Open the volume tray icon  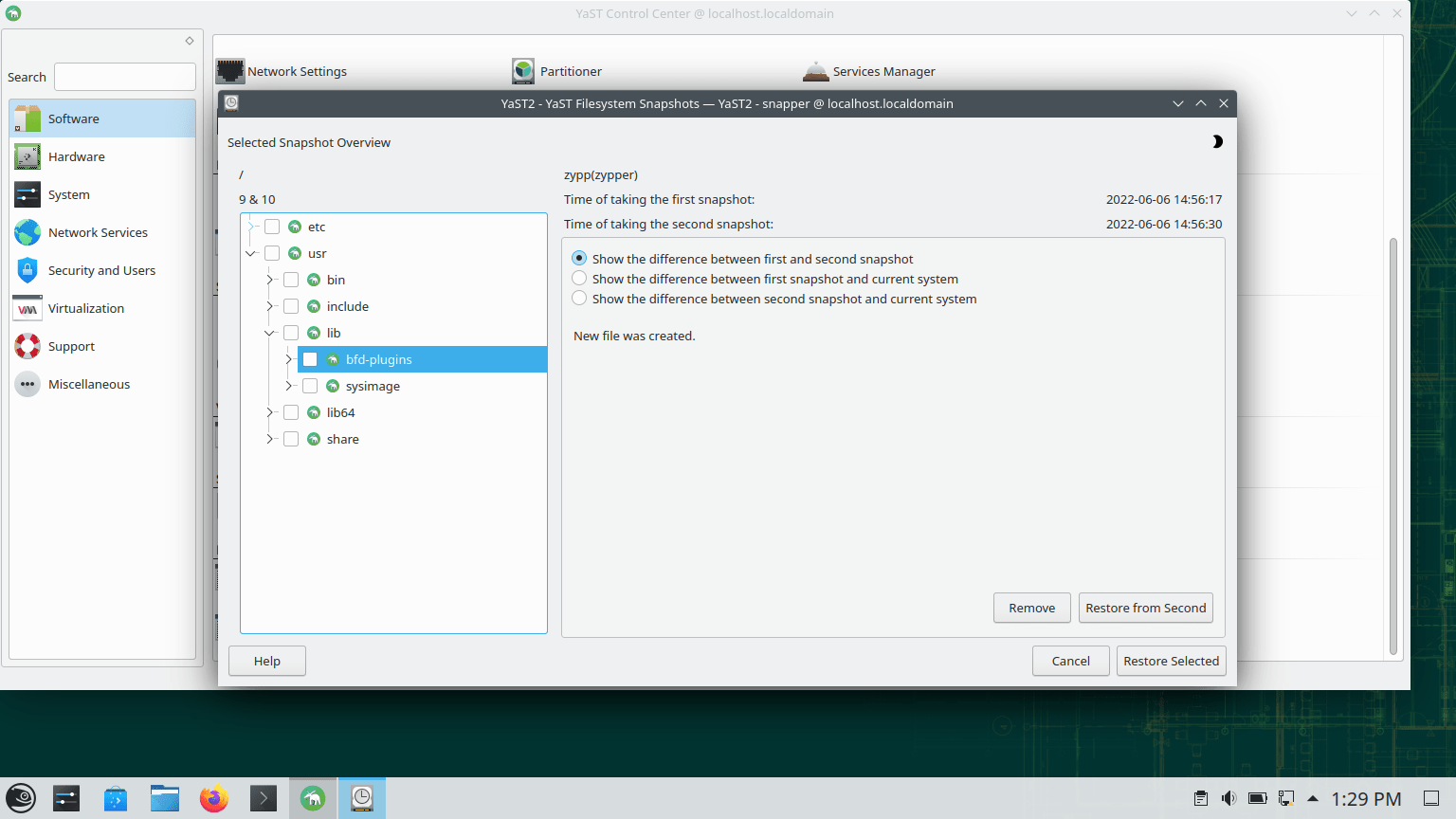click(1229, 798)
